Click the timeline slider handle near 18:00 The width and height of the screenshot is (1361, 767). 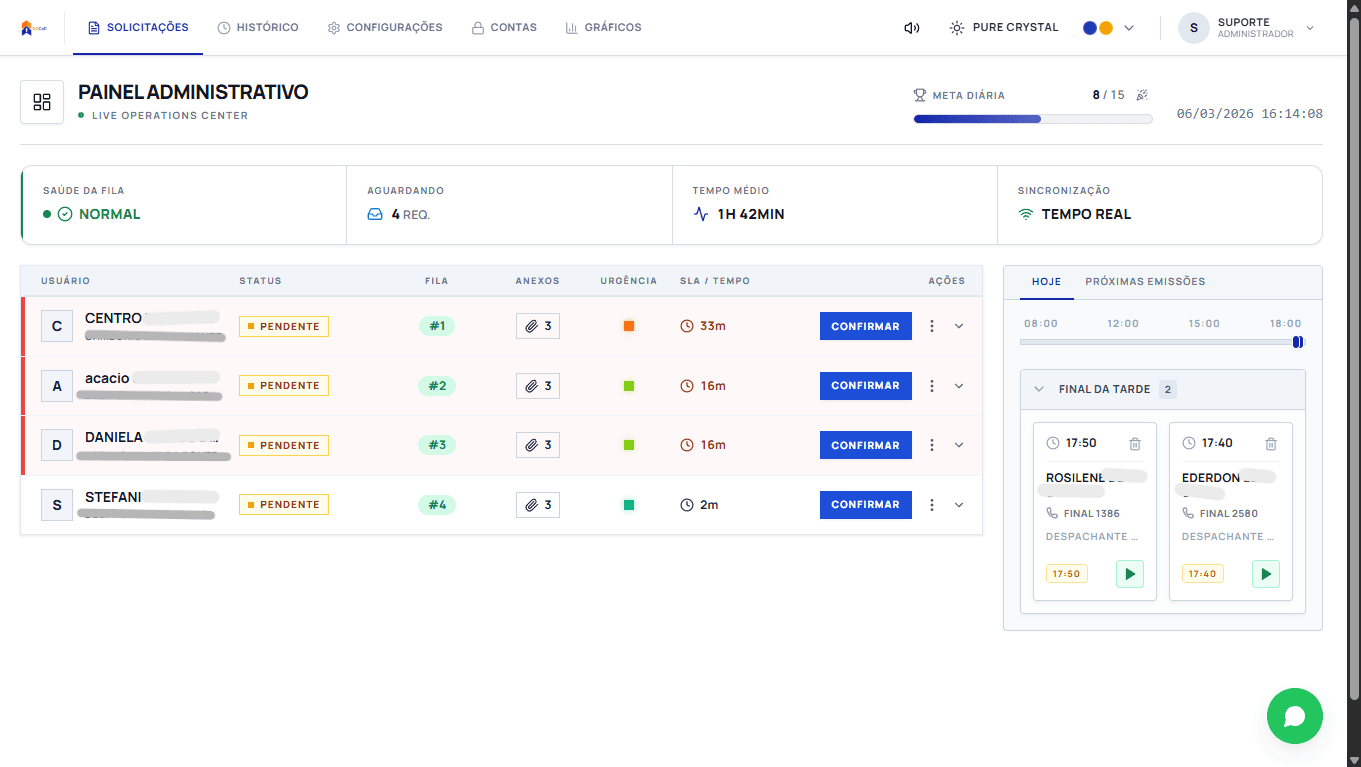[1297, 342]
